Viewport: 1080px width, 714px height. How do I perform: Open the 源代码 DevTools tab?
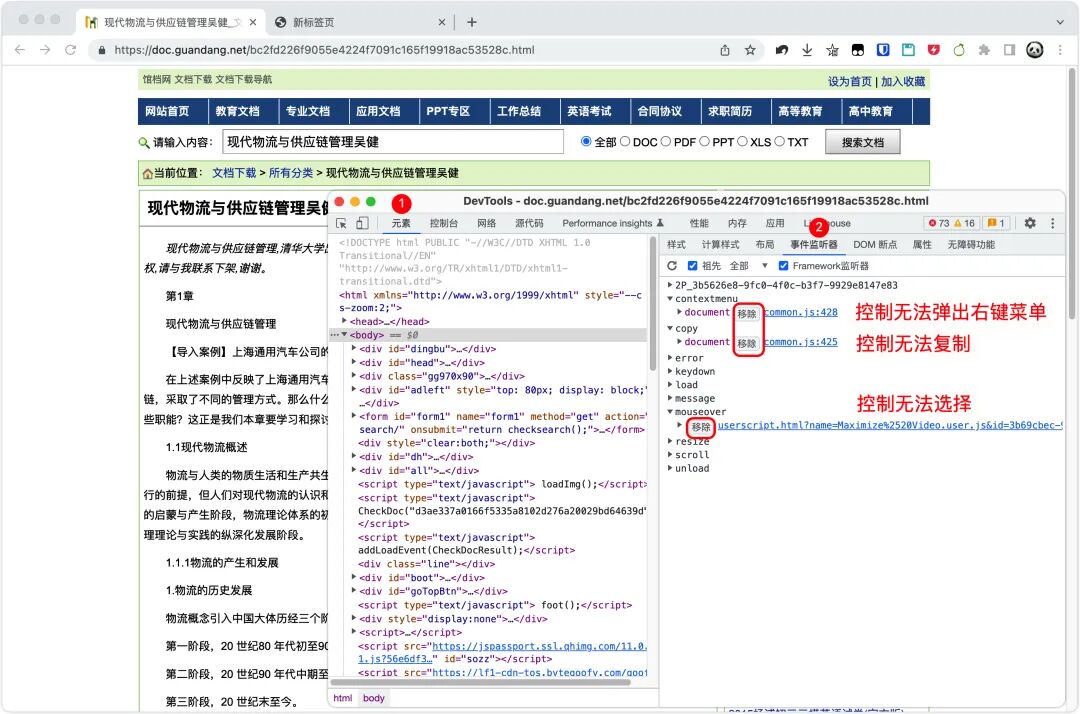[x=529, y=223]
